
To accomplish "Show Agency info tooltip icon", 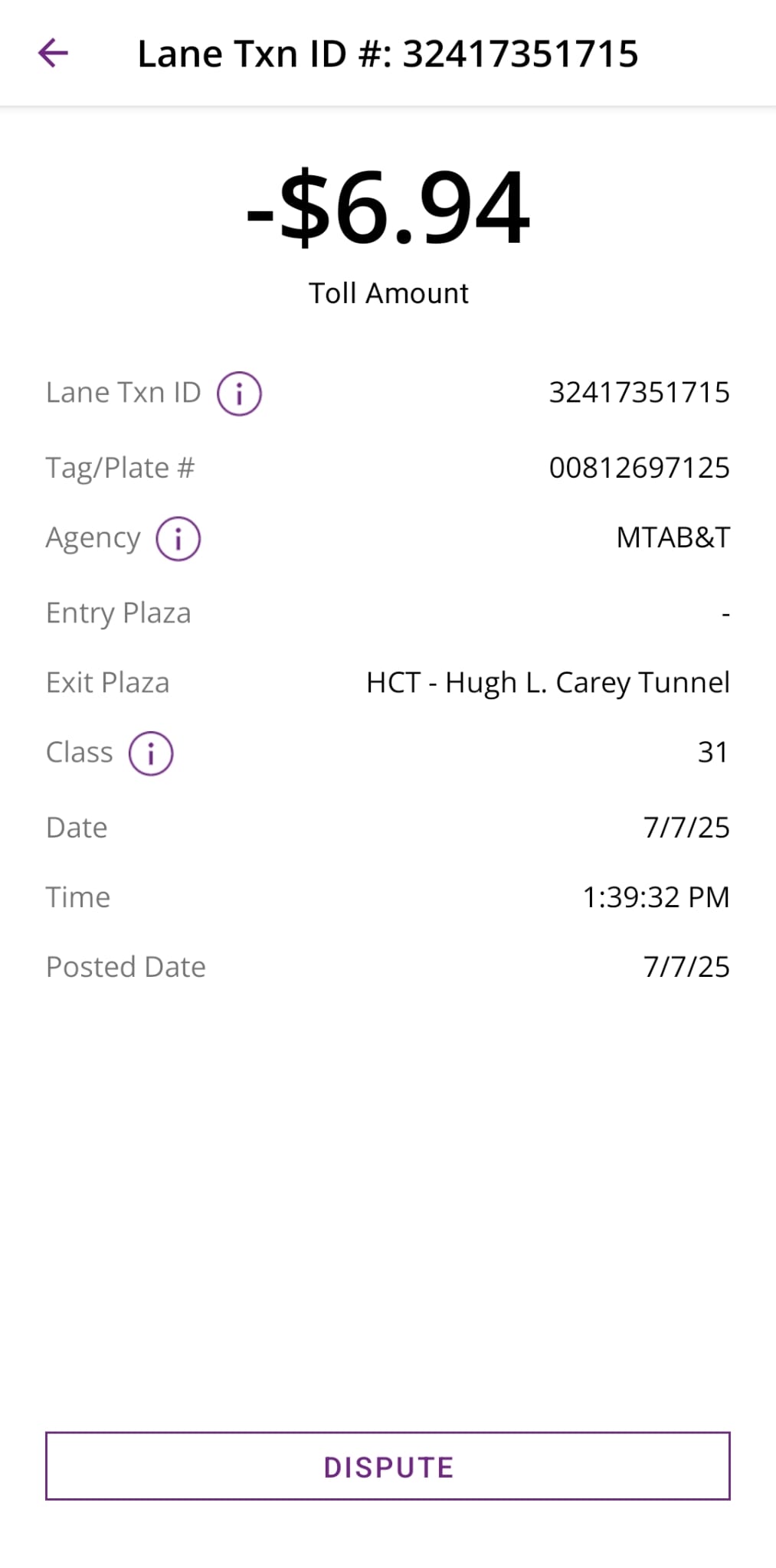I will click(x=178, y=539).
